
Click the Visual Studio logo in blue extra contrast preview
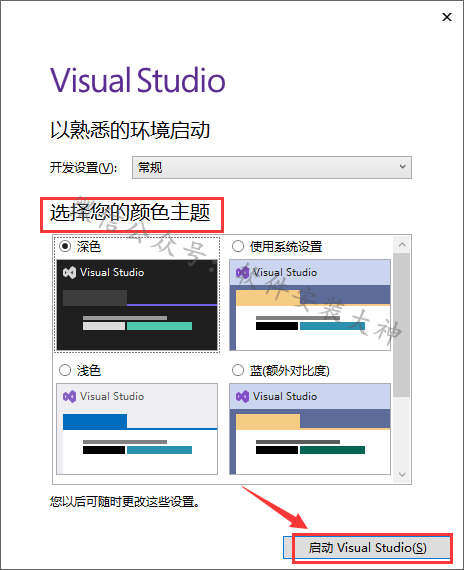(243, 396)
